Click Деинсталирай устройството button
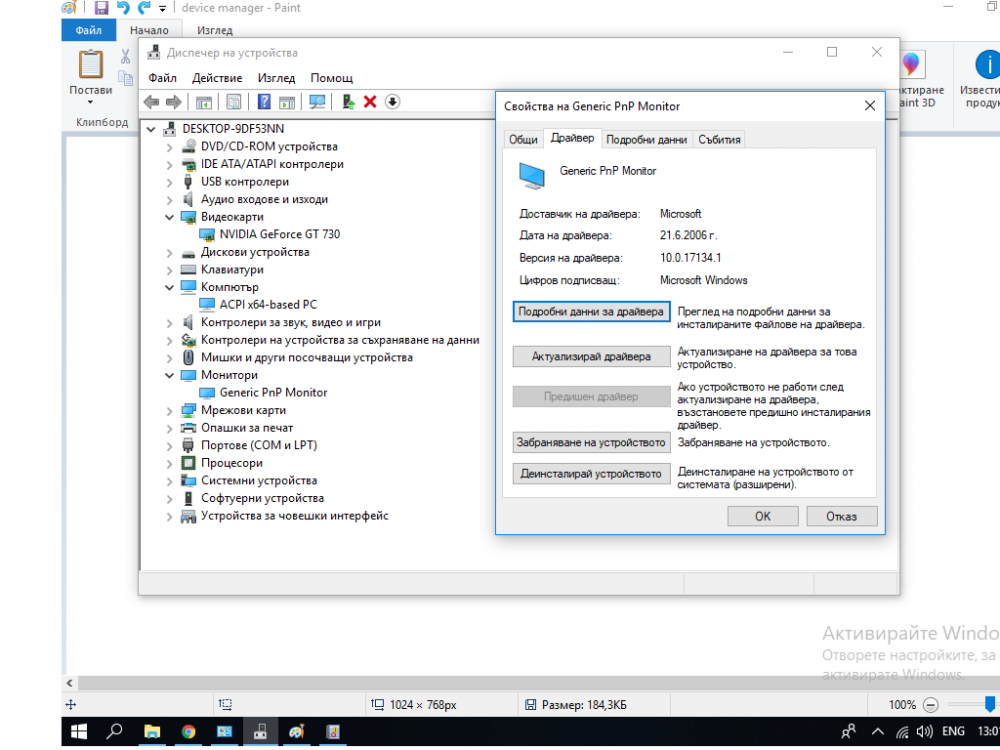1000x750 pixels. [x=591, y=474]
